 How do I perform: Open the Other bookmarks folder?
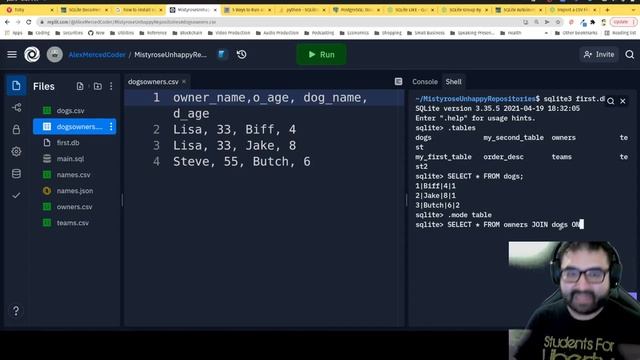(x=576, y=33)
